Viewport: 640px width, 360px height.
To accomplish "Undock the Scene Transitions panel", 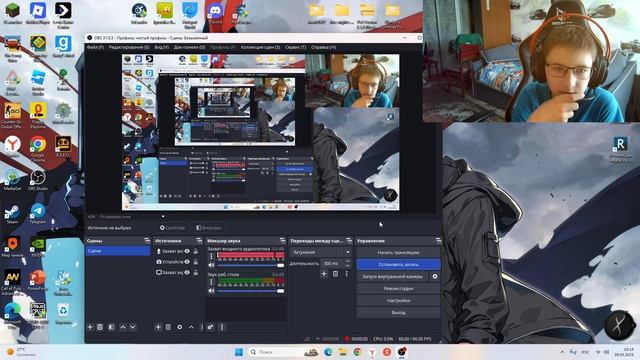I will [349, 241].
